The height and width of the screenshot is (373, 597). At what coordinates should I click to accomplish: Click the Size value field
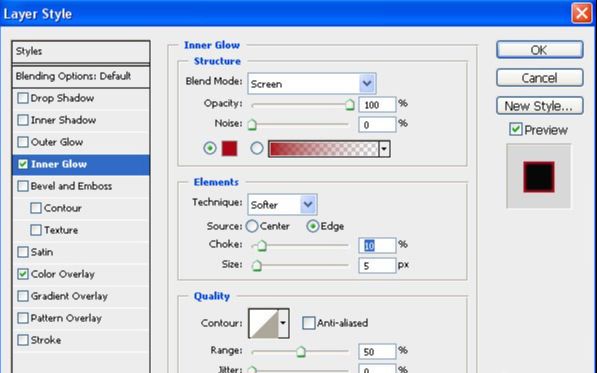click(x=377, y=266)
